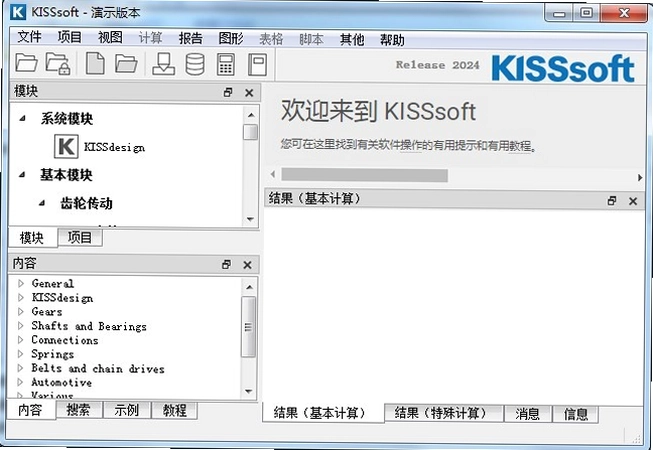This screenshot has height=450, width=653.
Task: Switch to the 示例 tab
Action: (x=127, y=410)
